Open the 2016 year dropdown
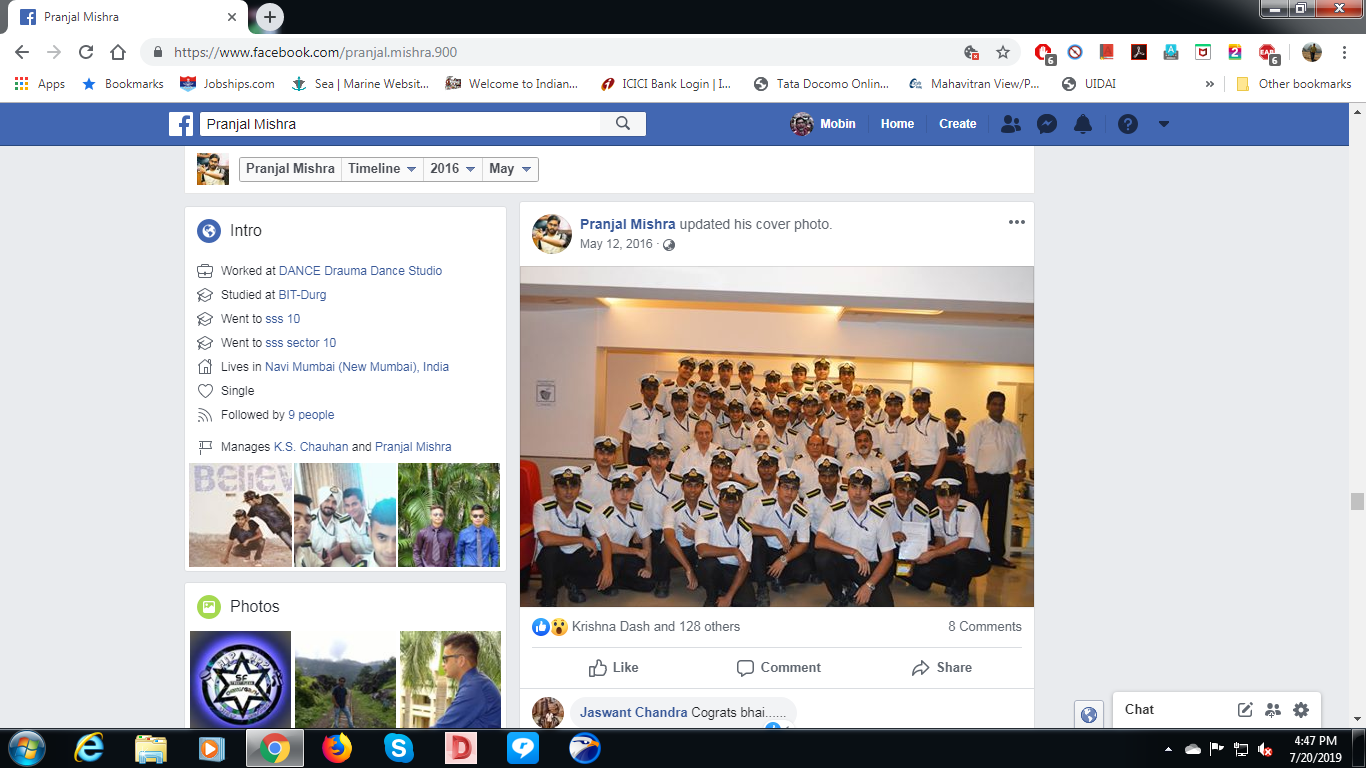 (453, 169)
